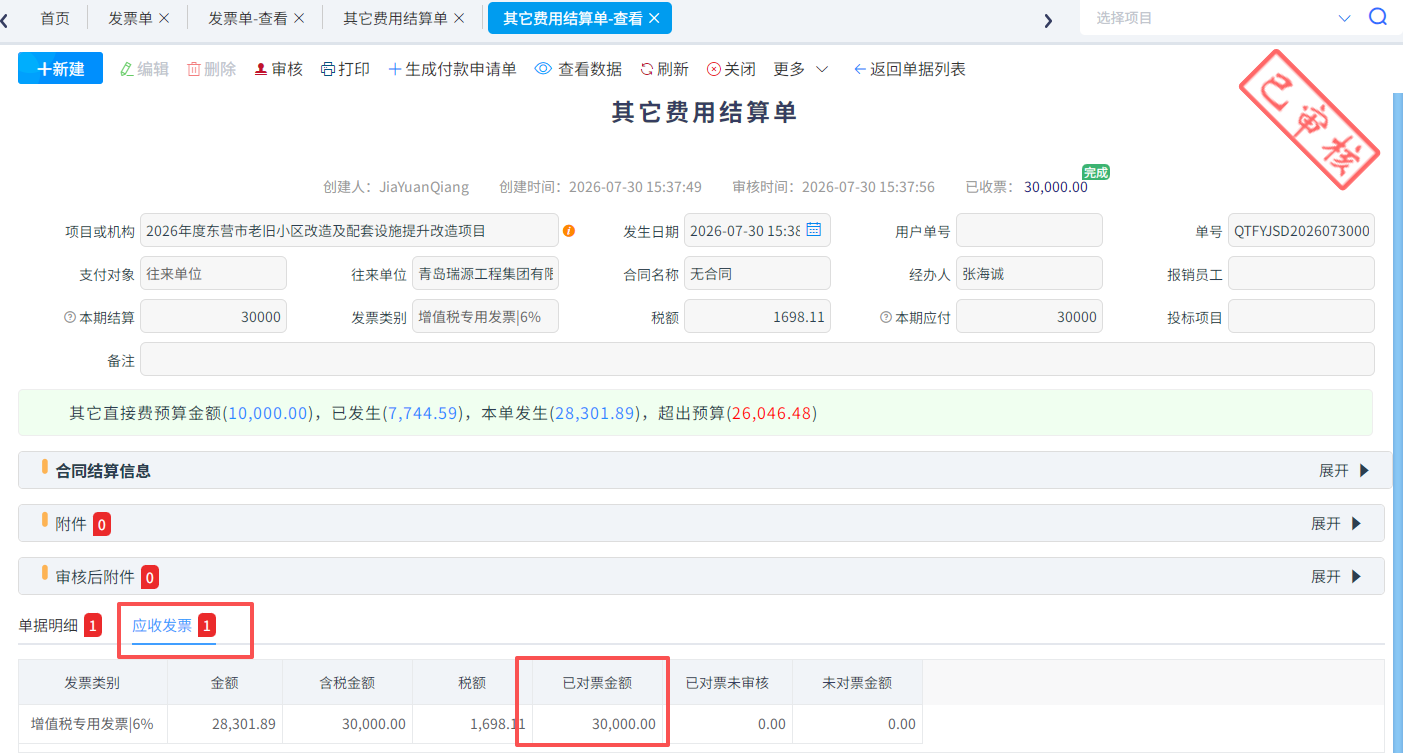
Task: Switch to the 首页 tab
Action: [x=55, y=18]
